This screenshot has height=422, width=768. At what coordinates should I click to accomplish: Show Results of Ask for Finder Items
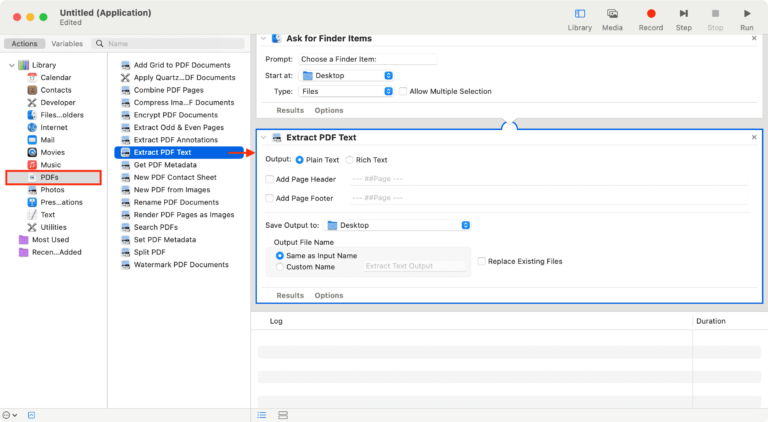[290, 110]
